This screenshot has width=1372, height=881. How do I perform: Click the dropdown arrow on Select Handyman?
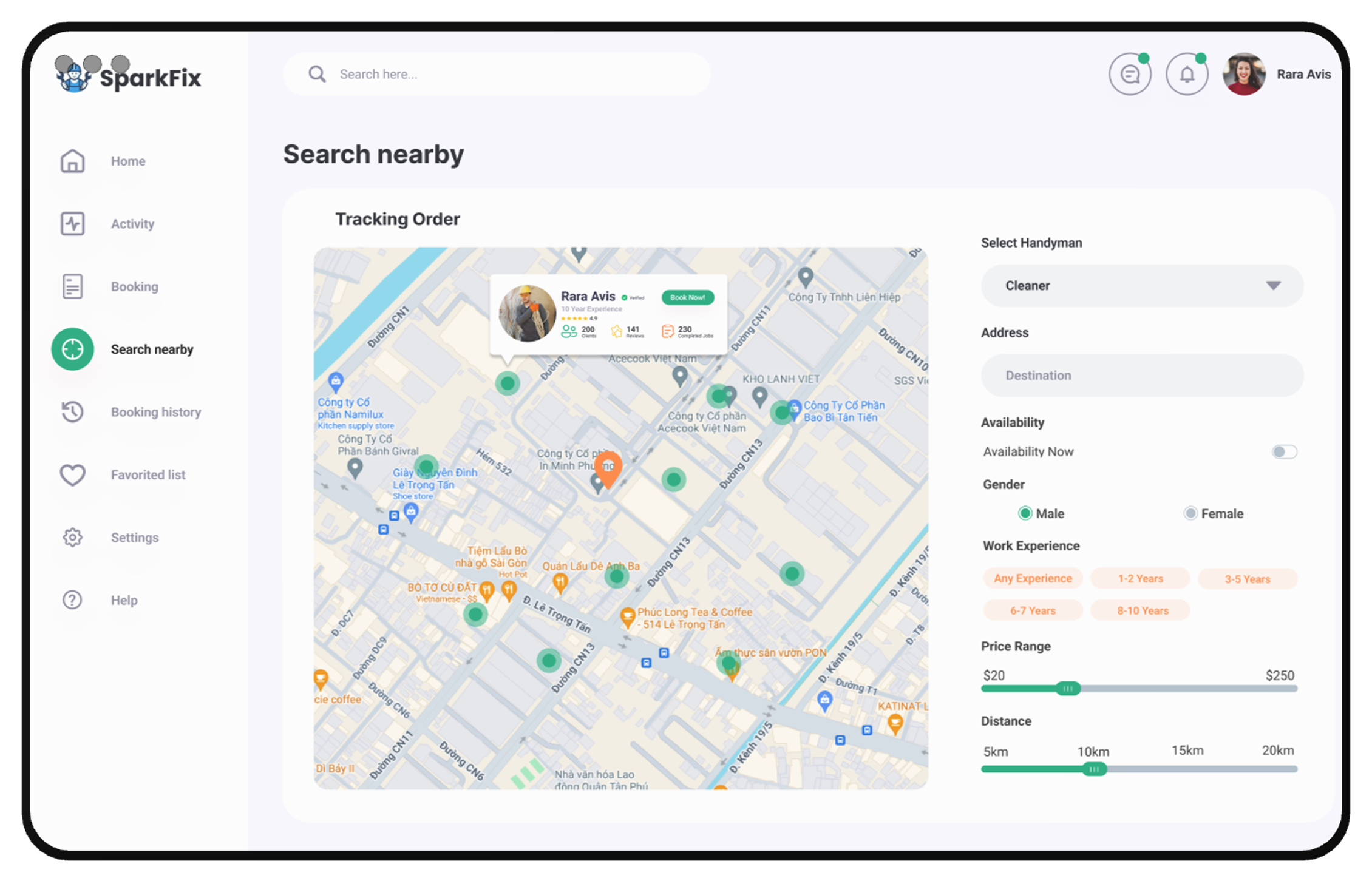1274,286
